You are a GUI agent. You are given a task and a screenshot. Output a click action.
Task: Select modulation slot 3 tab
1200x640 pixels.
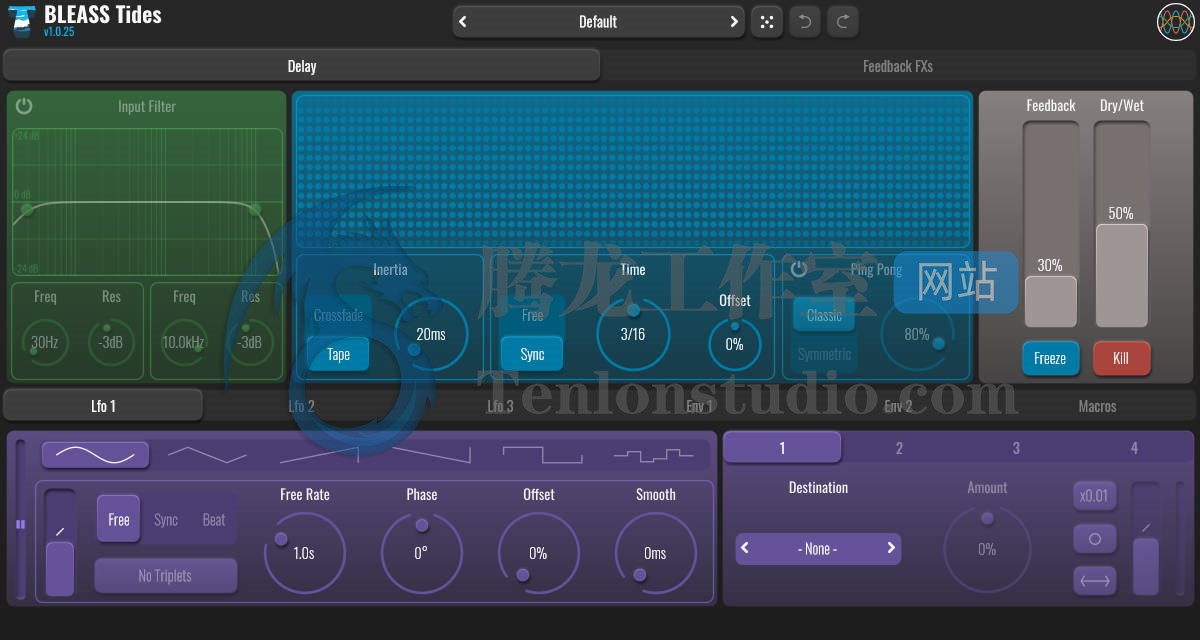[x=1016, y=448]
